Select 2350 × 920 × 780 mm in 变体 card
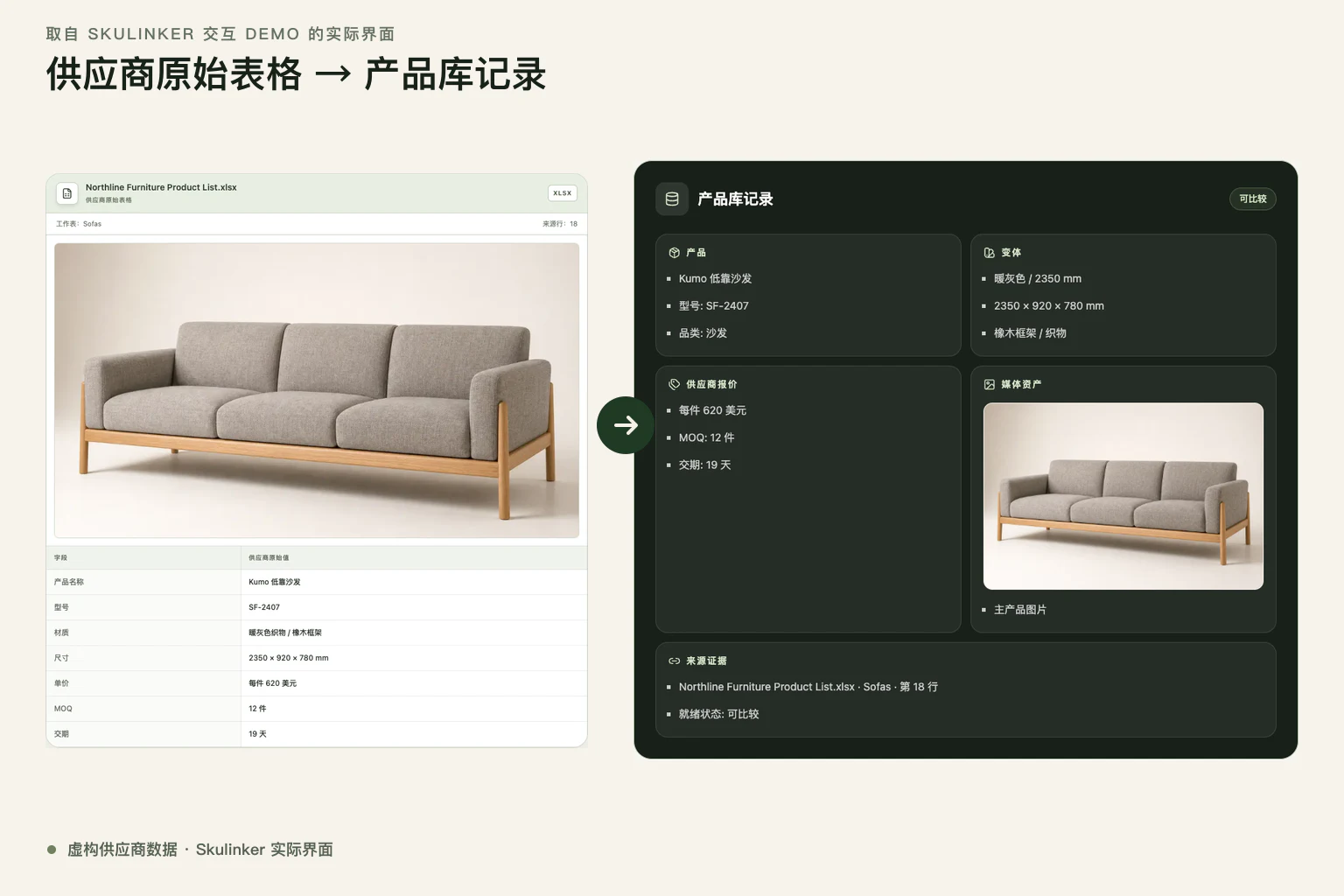This screenshot has height=896, width=1344. 1049,306
